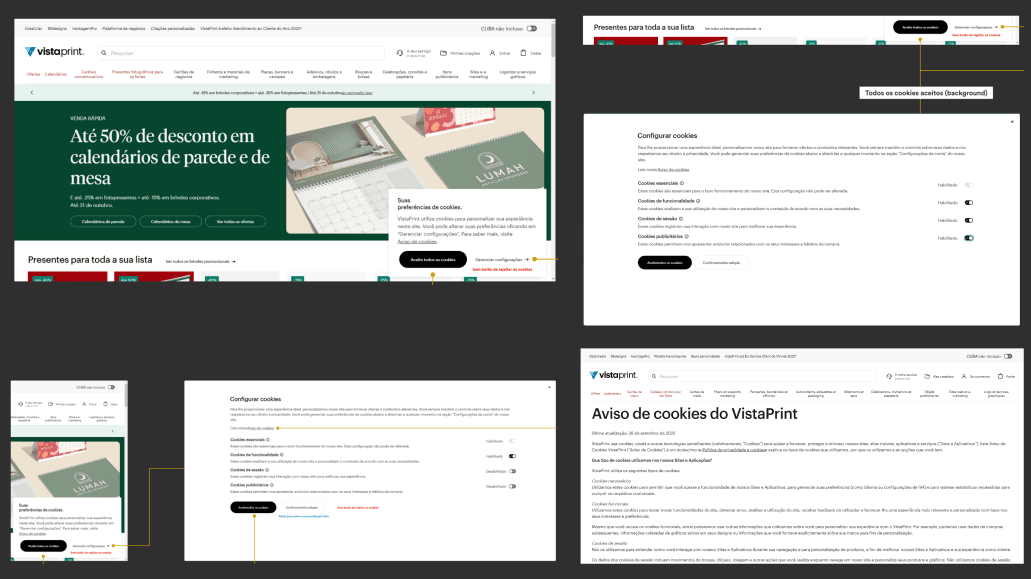The height and width of the screenshot is (579, 1031).
Task: Click the Entrar person icon on main homepage
Action: (492, 53)
